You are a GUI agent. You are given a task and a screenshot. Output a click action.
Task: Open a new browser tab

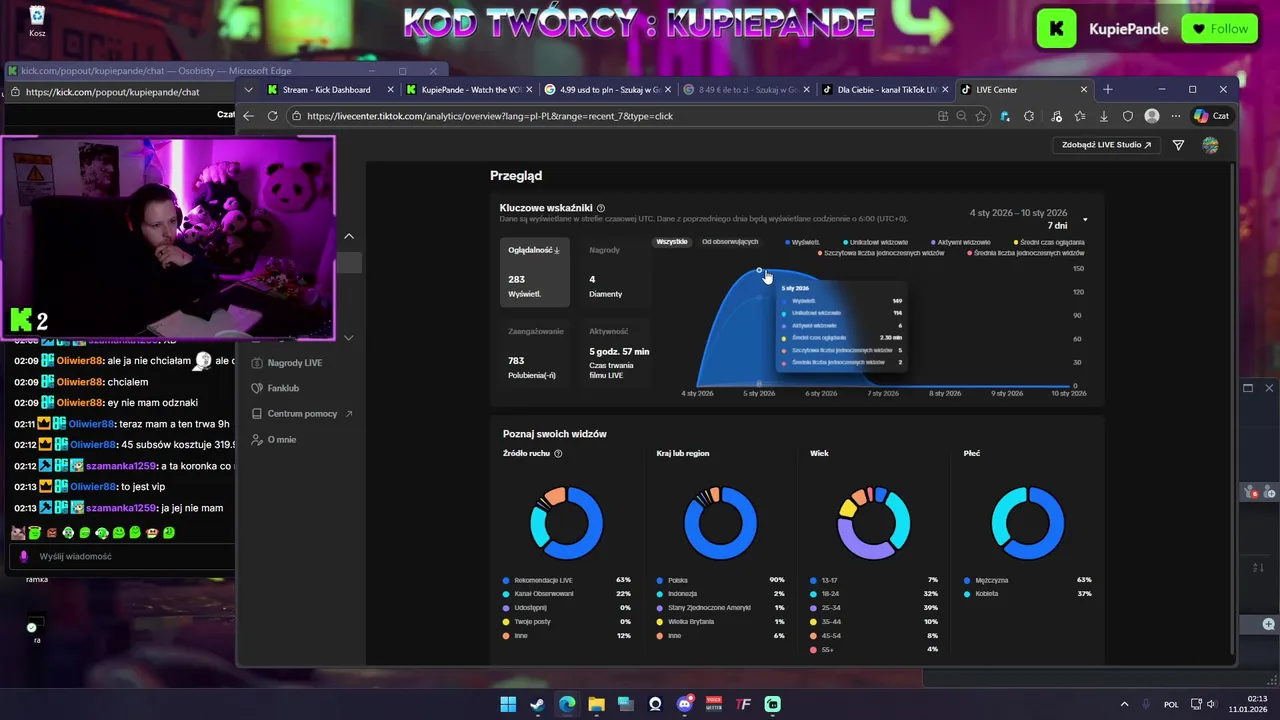pos(1107,89)
